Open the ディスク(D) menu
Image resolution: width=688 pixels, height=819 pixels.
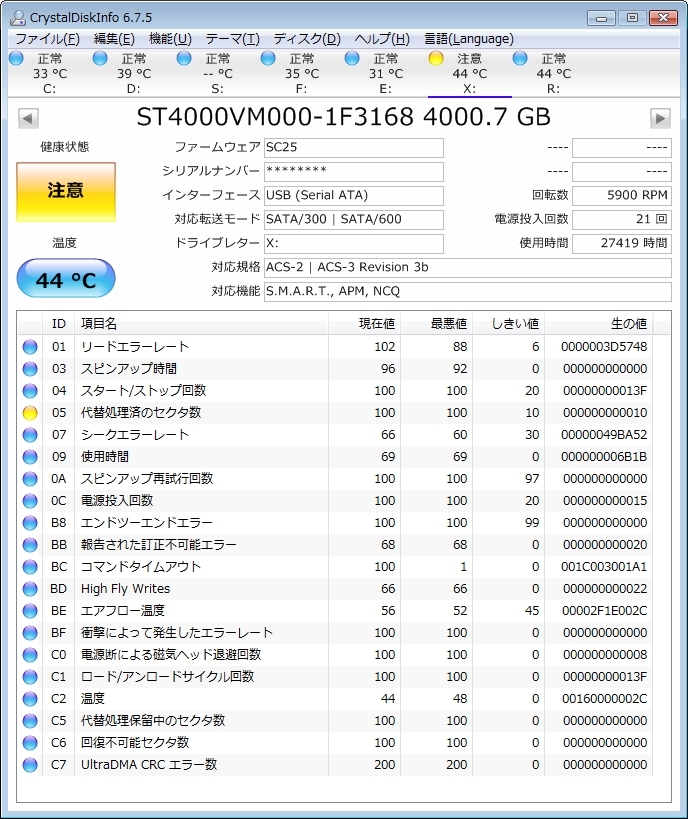pyautogui.click(x=307, y=39)
